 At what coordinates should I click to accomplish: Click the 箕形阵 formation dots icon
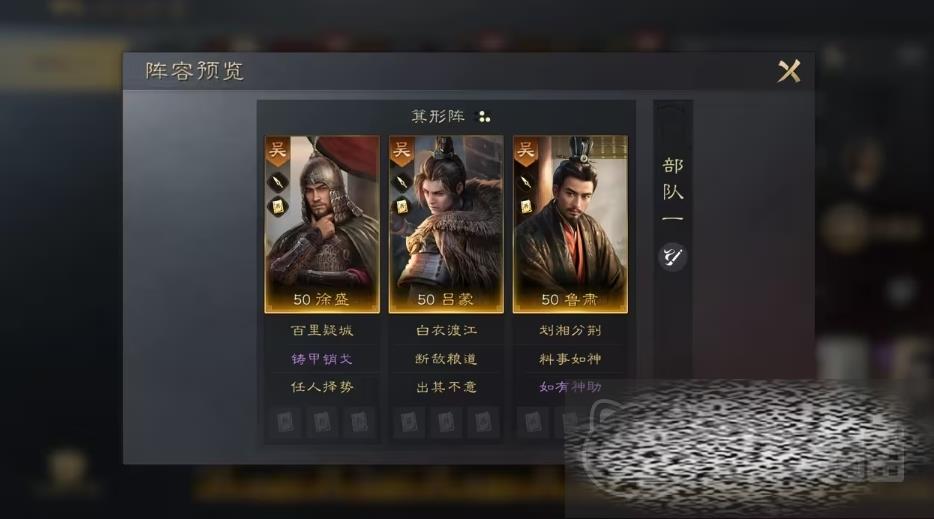[x=484, y=117]
